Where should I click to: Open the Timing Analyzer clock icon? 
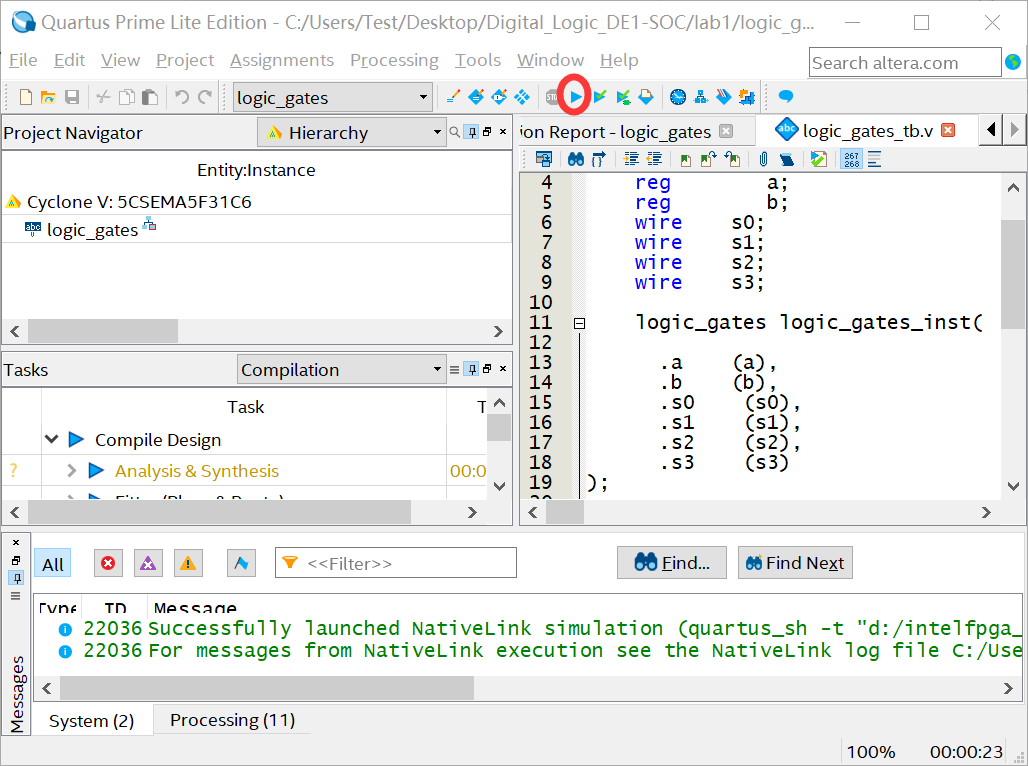tap(678, 97)
